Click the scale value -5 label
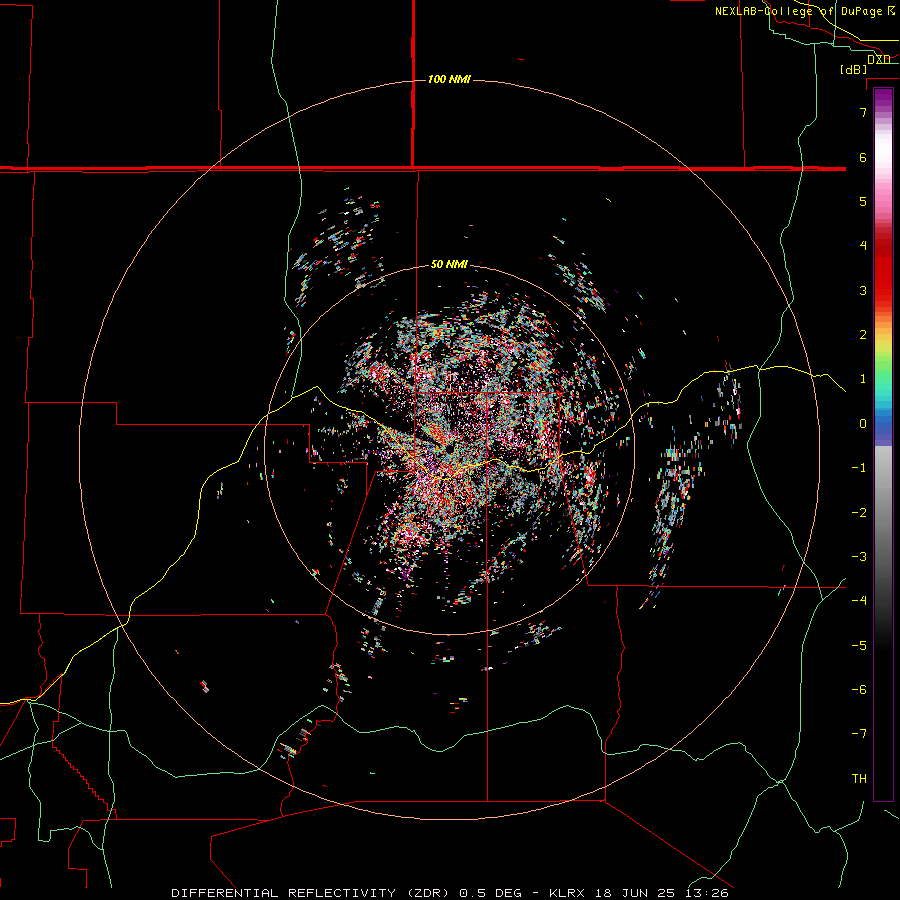This screenshot has width=900, height=900. coord(859,645)
